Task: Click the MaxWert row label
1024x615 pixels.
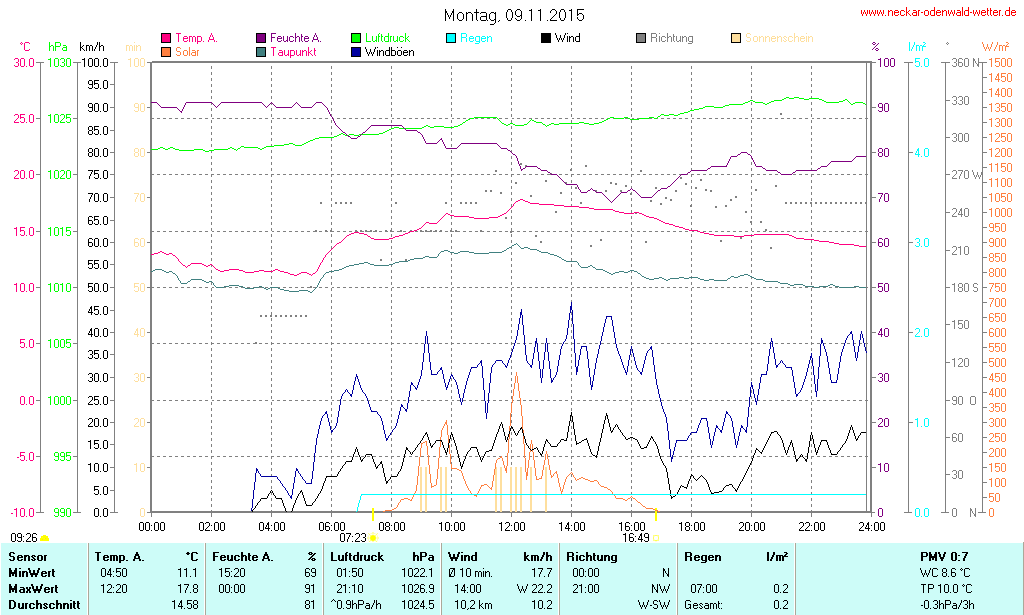Action: (x=34, y=588)
